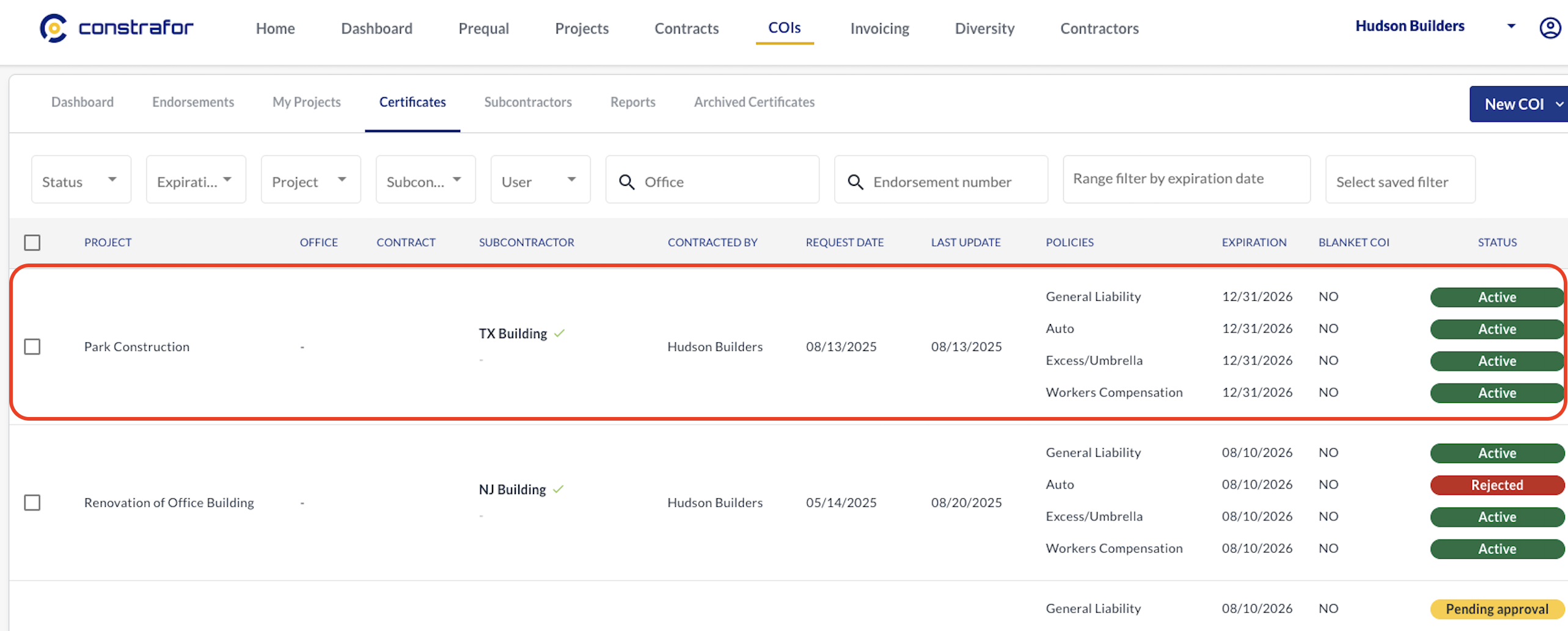Sort by the SUBCONTRACTOR column header
1568x631 pixels.
coord(526,243)
